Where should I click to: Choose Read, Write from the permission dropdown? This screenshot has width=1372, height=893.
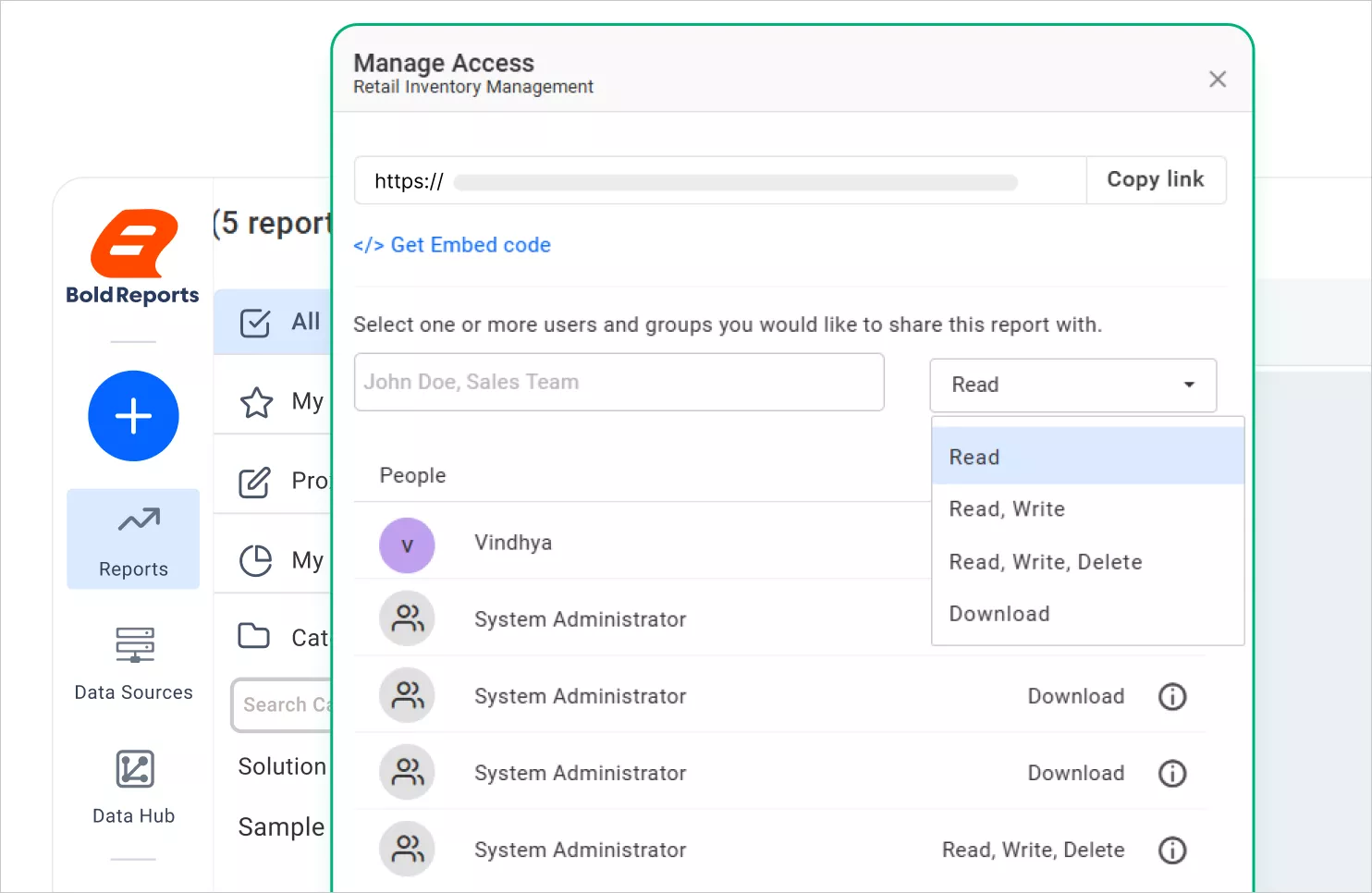pos(1007,508)
